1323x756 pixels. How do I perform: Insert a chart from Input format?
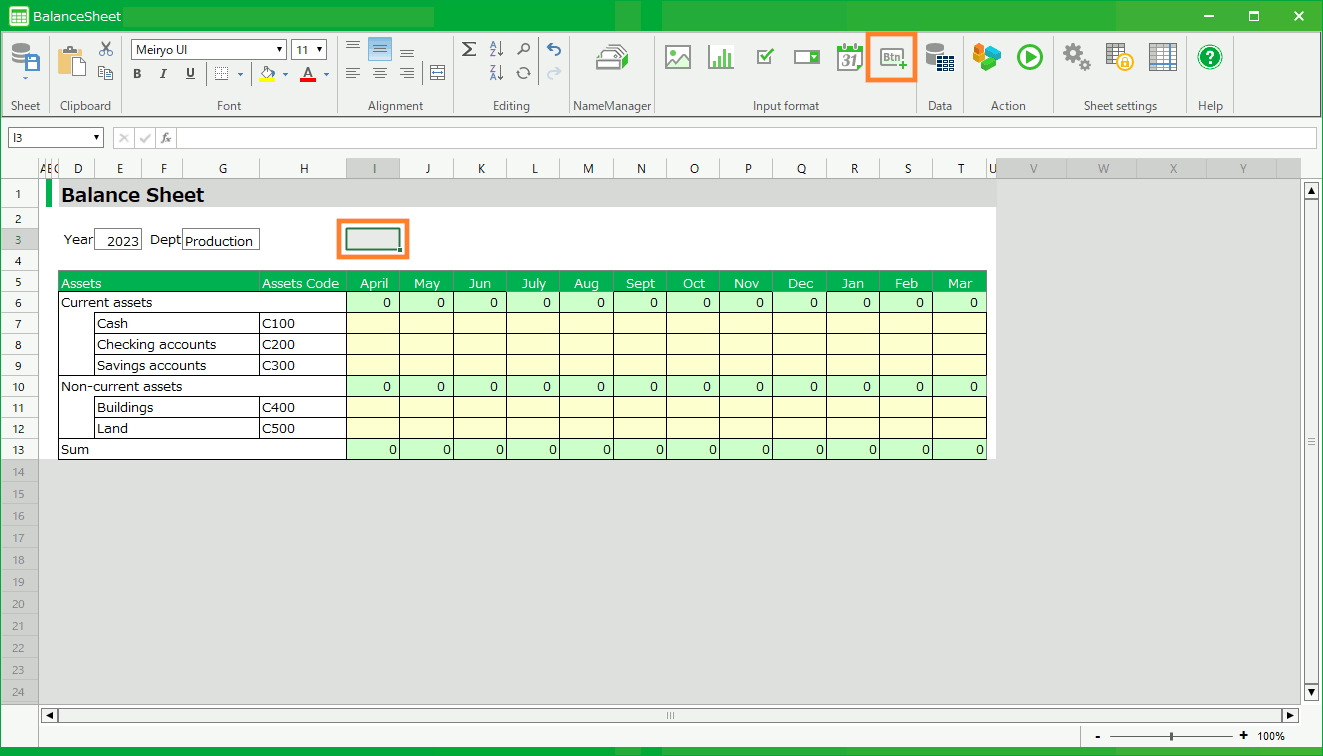720,58
